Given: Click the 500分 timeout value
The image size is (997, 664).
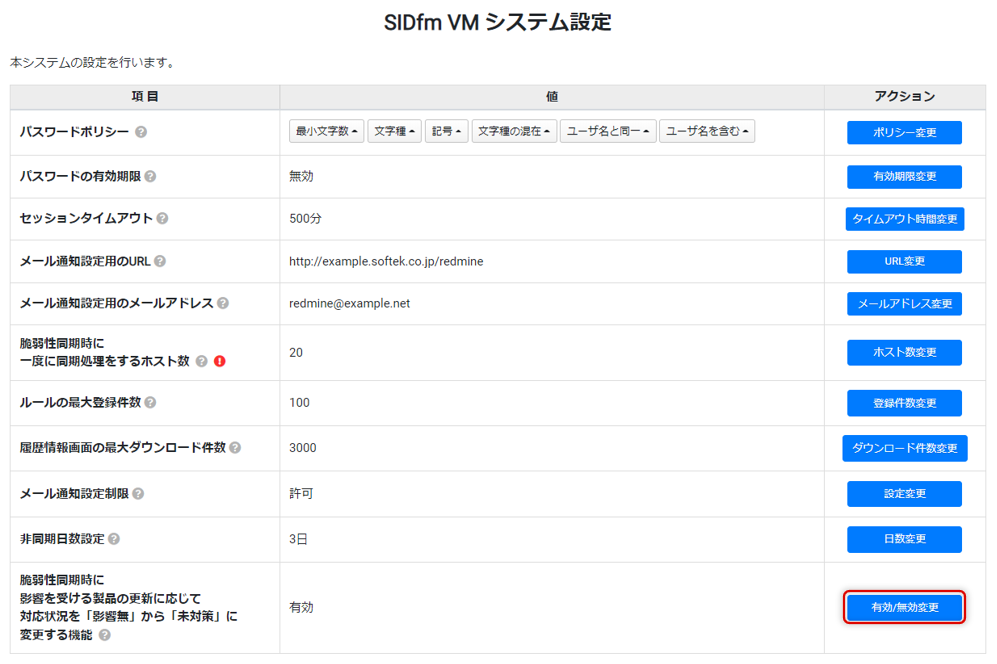Looking at the screenshot, I should pos(305,219).
